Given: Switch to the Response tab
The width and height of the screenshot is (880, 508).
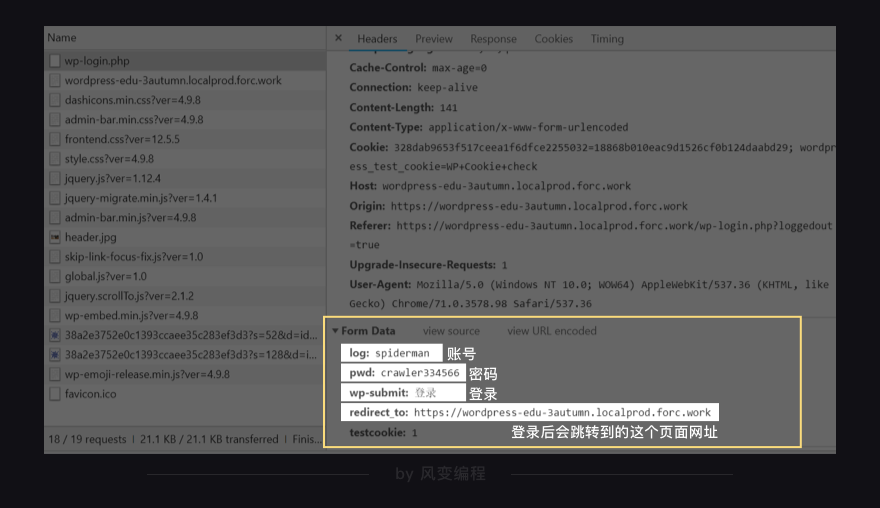Looking at the screenshot, I should tap(493, 39).
